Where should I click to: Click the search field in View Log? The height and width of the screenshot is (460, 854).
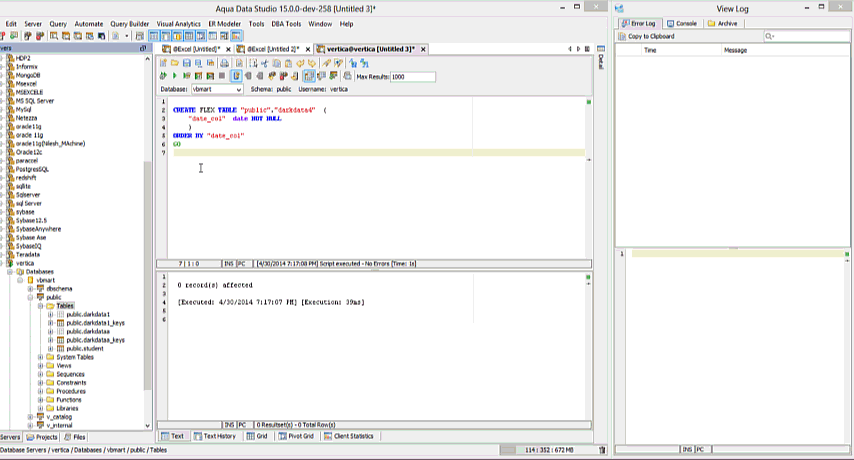(x=807, y=36)
